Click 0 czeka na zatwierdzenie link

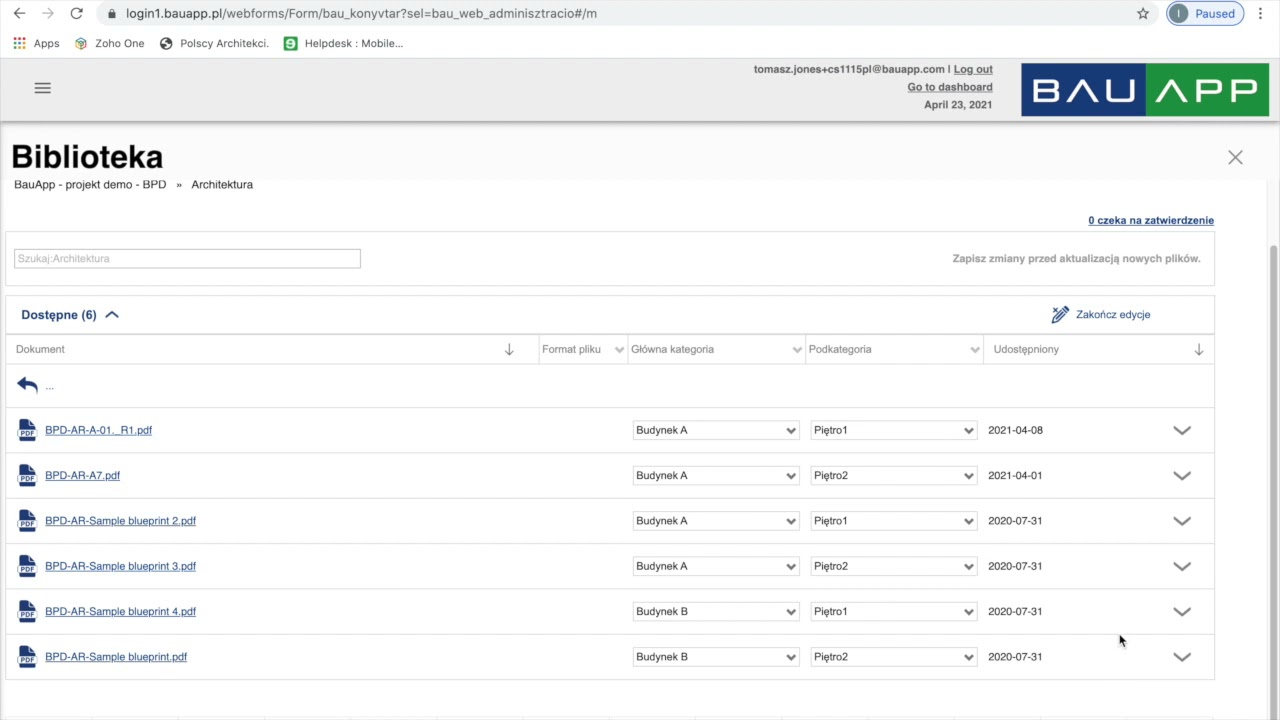tap(1151, 220)
